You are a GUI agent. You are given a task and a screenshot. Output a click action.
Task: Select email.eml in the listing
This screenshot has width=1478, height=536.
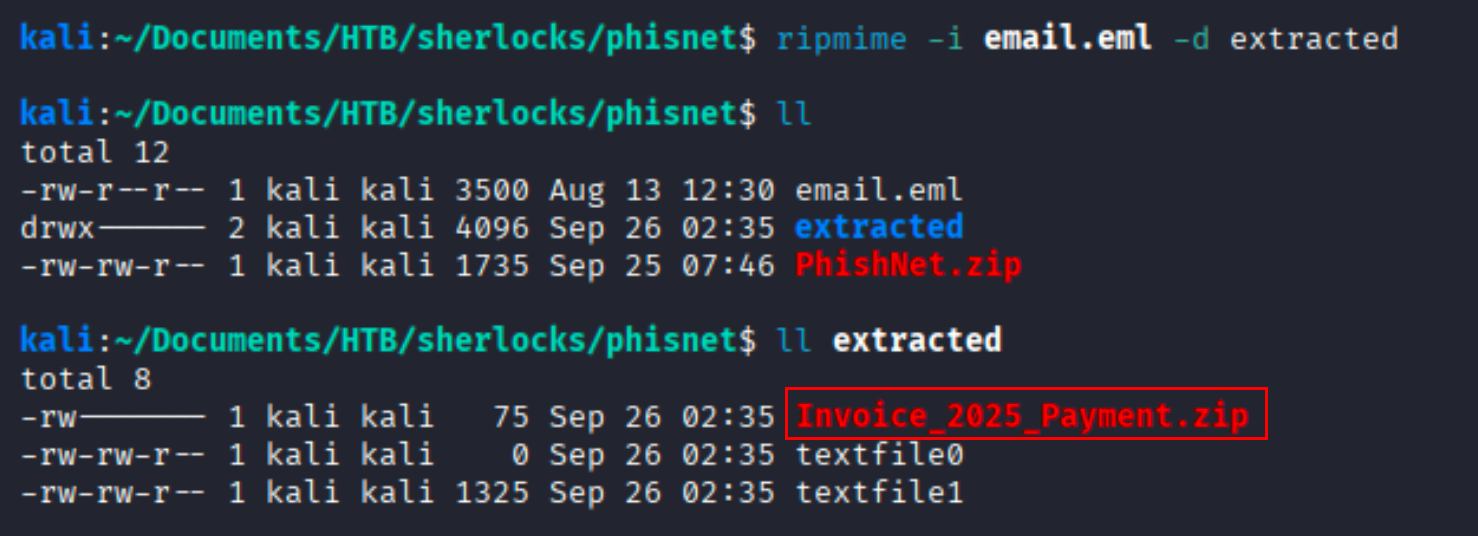click(x=879, y=189)
